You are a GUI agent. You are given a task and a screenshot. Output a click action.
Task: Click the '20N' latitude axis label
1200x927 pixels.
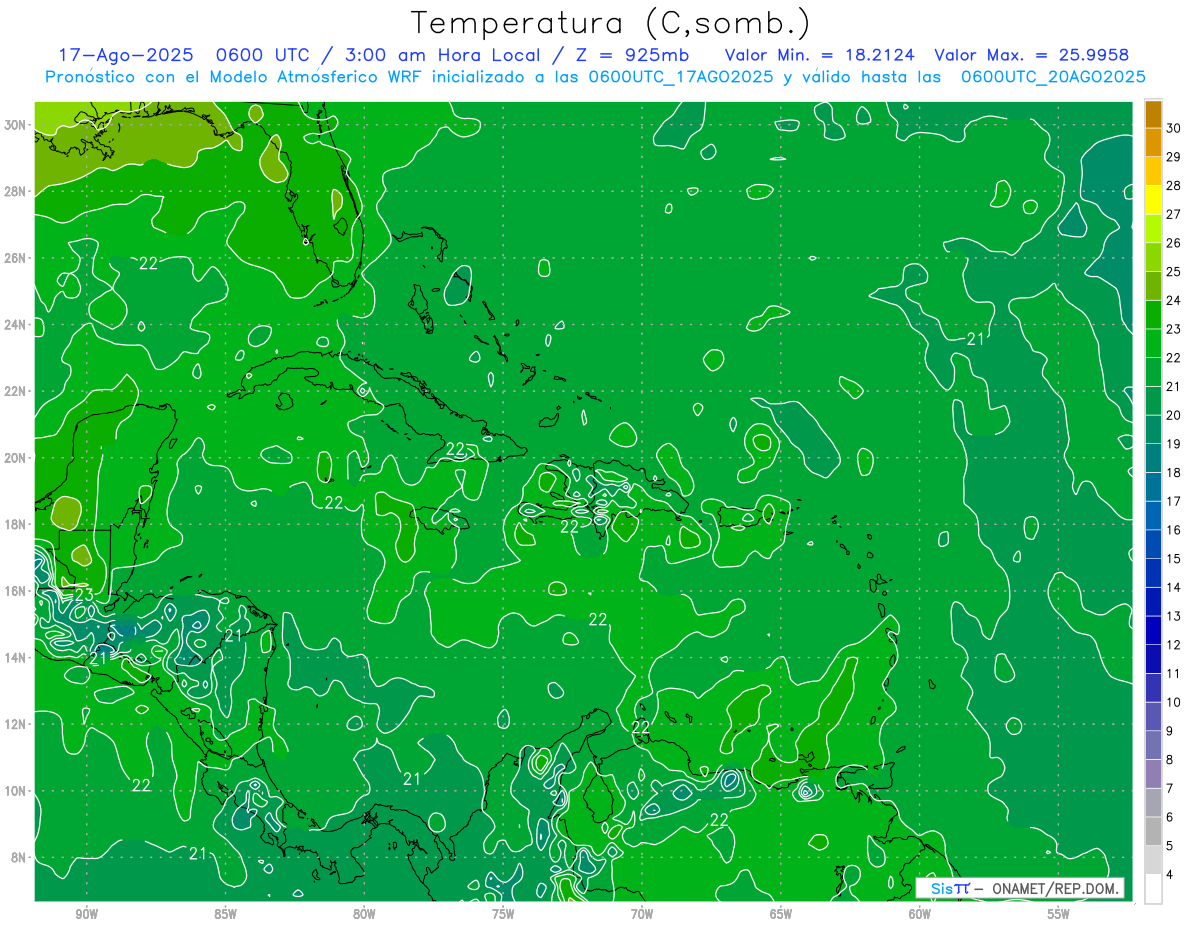pyautogui.click(x=16, y=458)
